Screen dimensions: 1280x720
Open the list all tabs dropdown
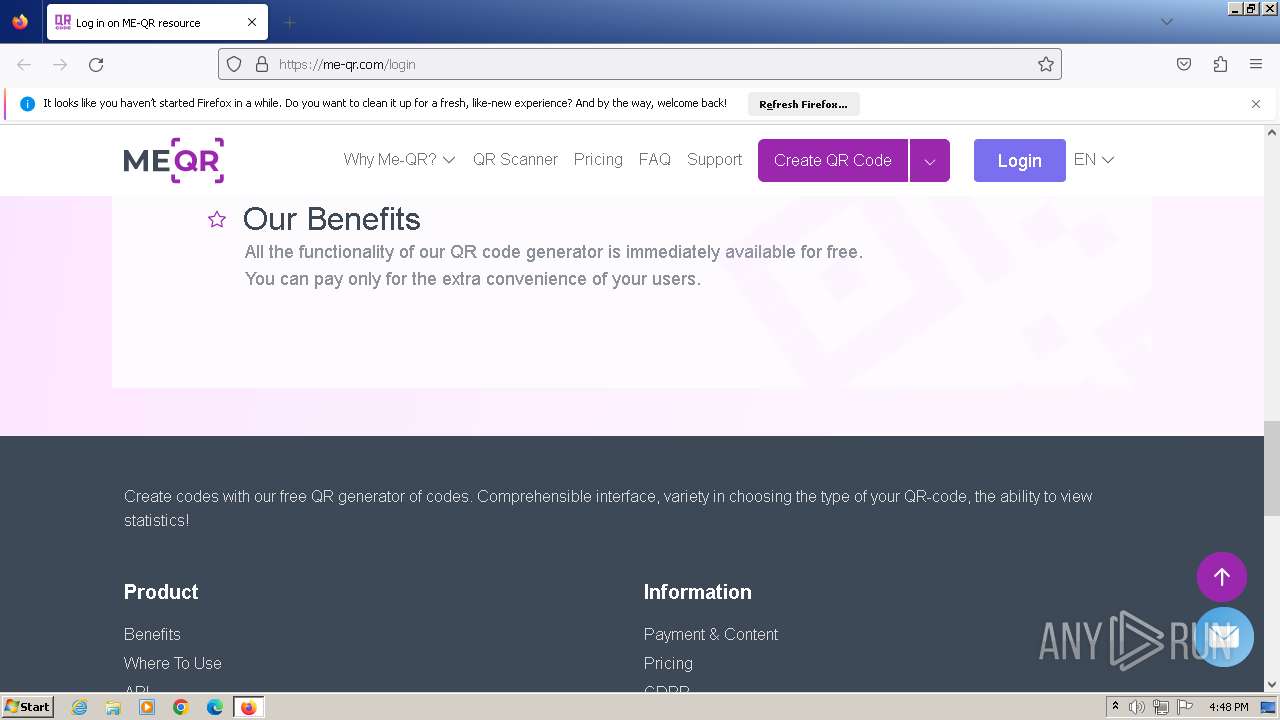[1166, 22]
